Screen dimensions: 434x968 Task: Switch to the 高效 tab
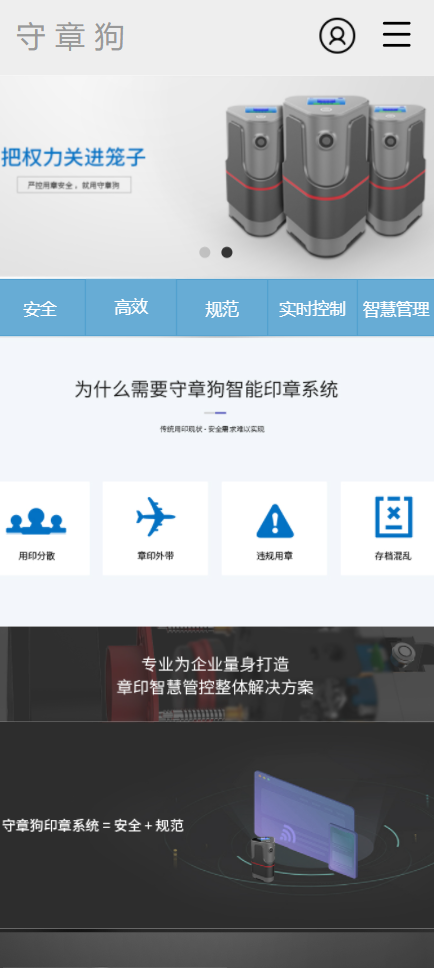click(131, 307)
